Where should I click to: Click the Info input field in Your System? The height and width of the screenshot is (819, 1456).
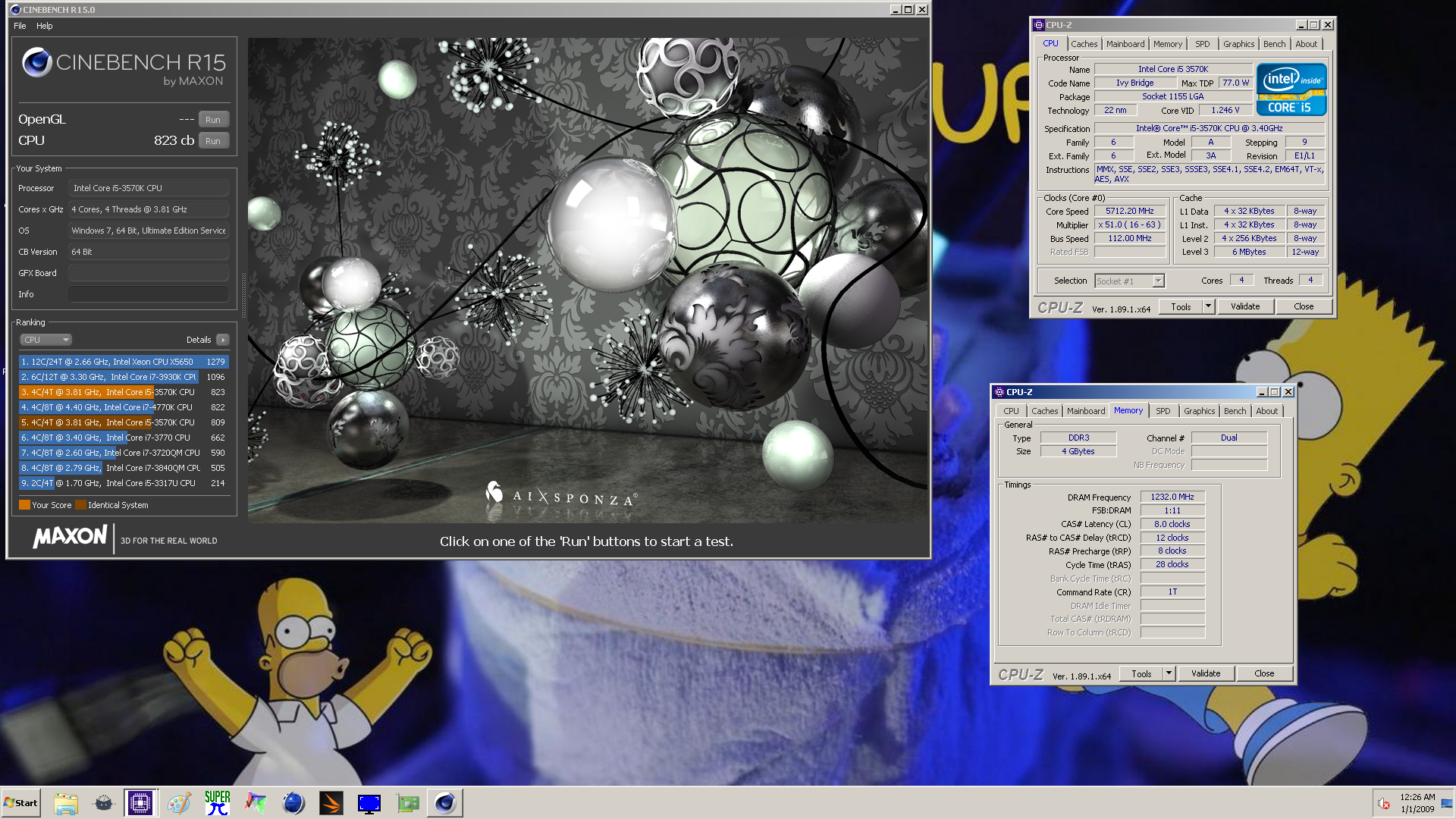click(x=149, y=294)
